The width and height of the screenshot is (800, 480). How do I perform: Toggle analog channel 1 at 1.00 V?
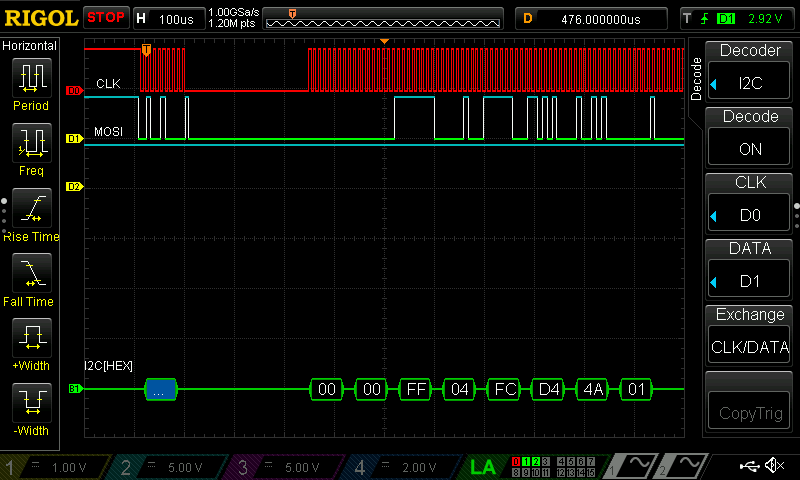point(56,467)
